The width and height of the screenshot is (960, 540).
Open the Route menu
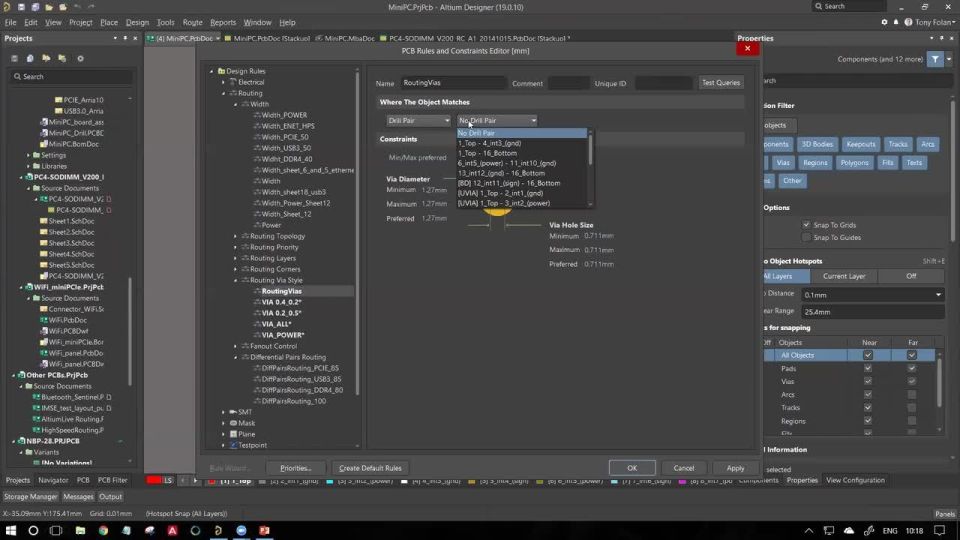(192, 22)
